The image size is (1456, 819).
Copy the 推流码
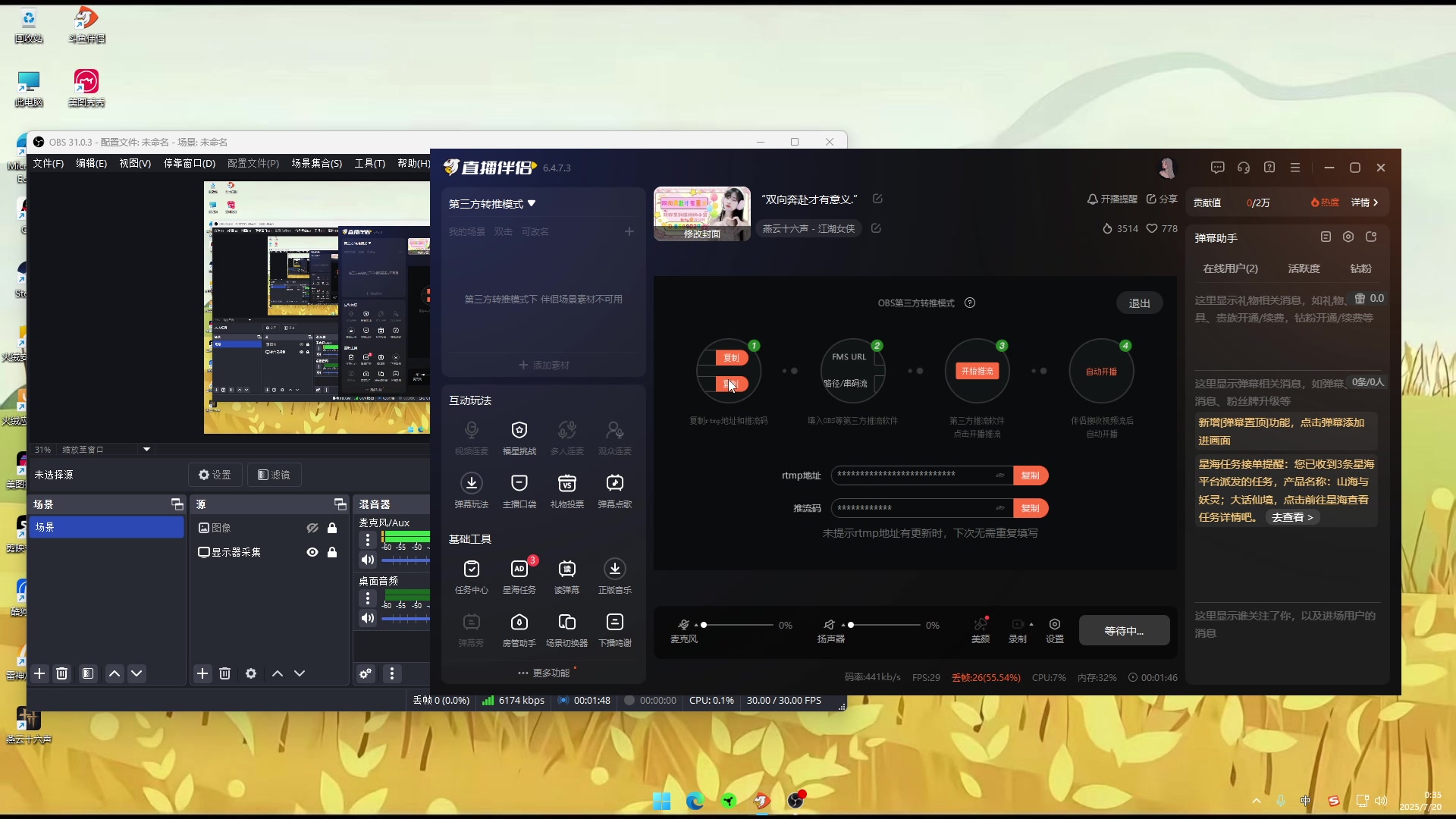(1030, 508)
